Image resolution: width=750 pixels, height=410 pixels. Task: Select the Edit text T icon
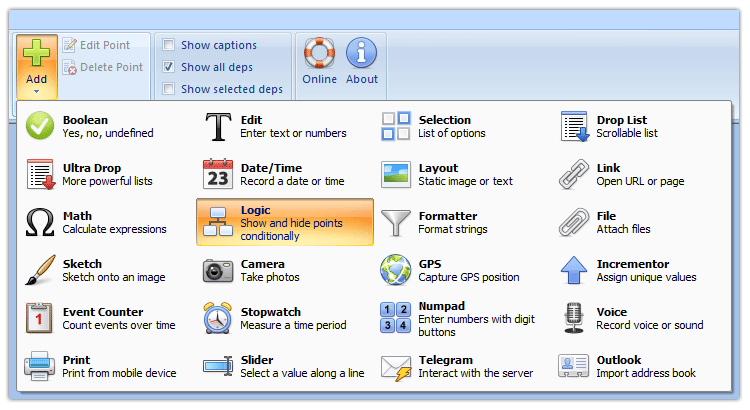point(218,127)
